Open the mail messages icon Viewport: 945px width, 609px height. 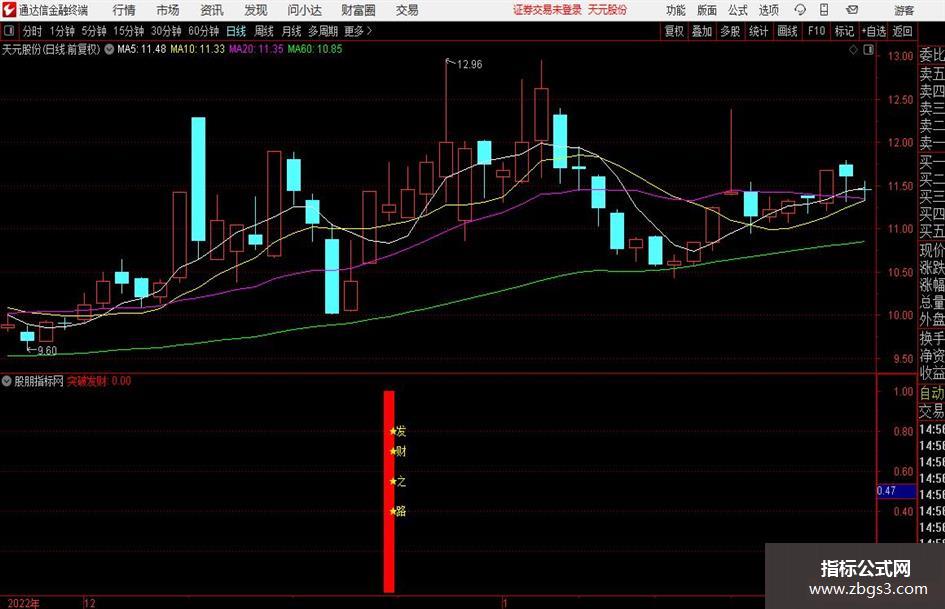(852, 10)
